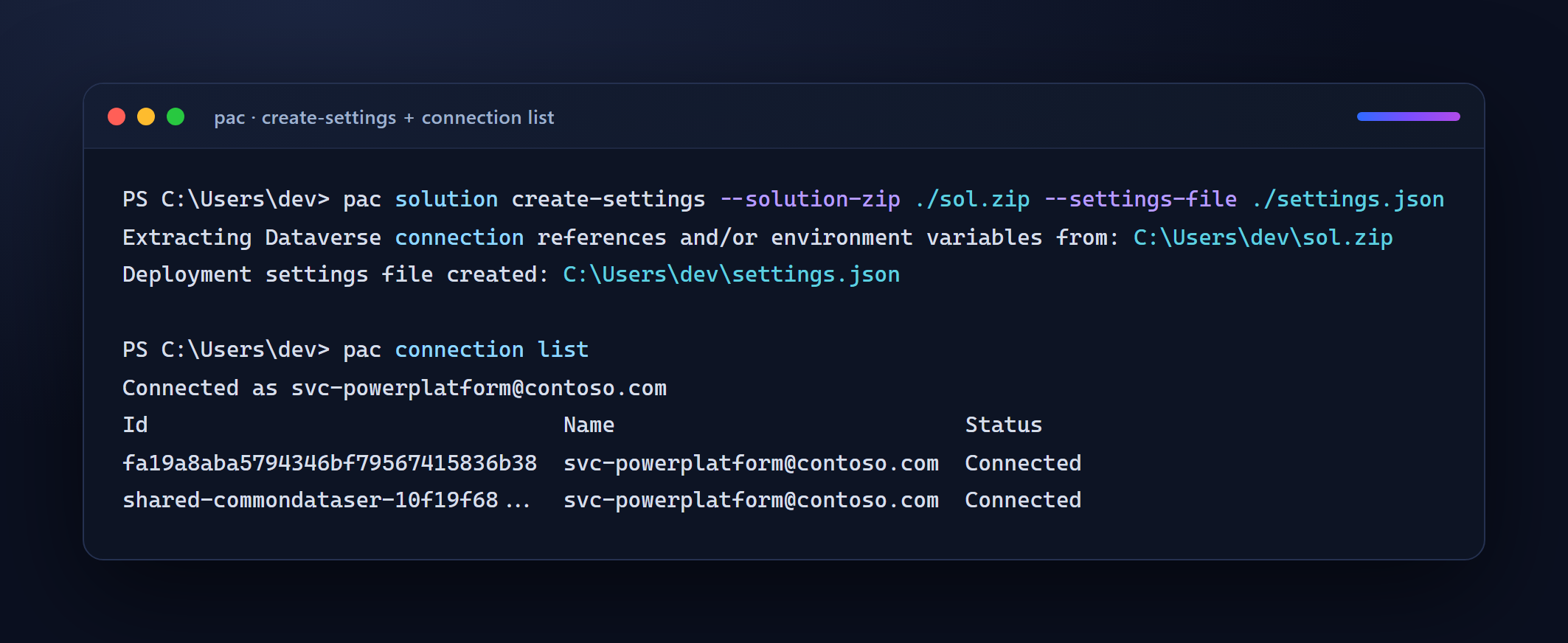Click the 'Status' column header
The image size is (1568, 643).
coord(1004,425)
